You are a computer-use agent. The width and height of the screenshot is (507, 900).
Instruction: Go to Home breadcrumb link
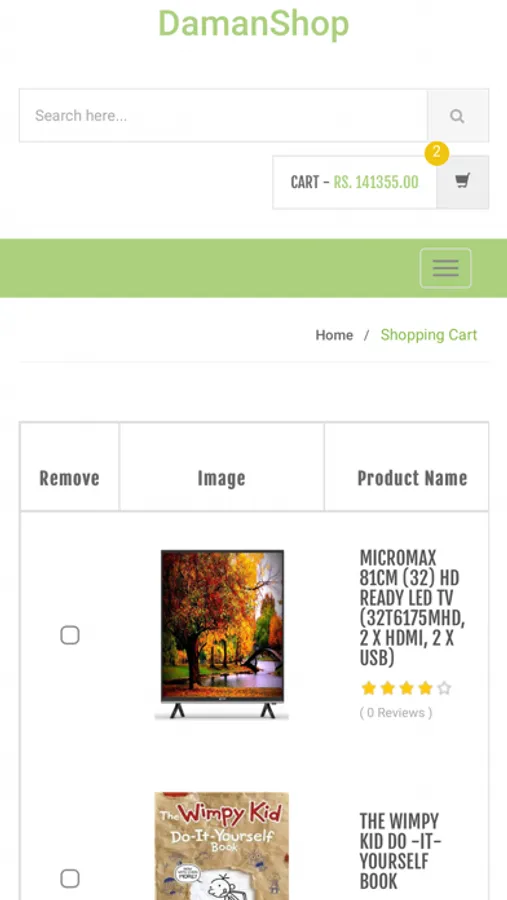(334, 335)
